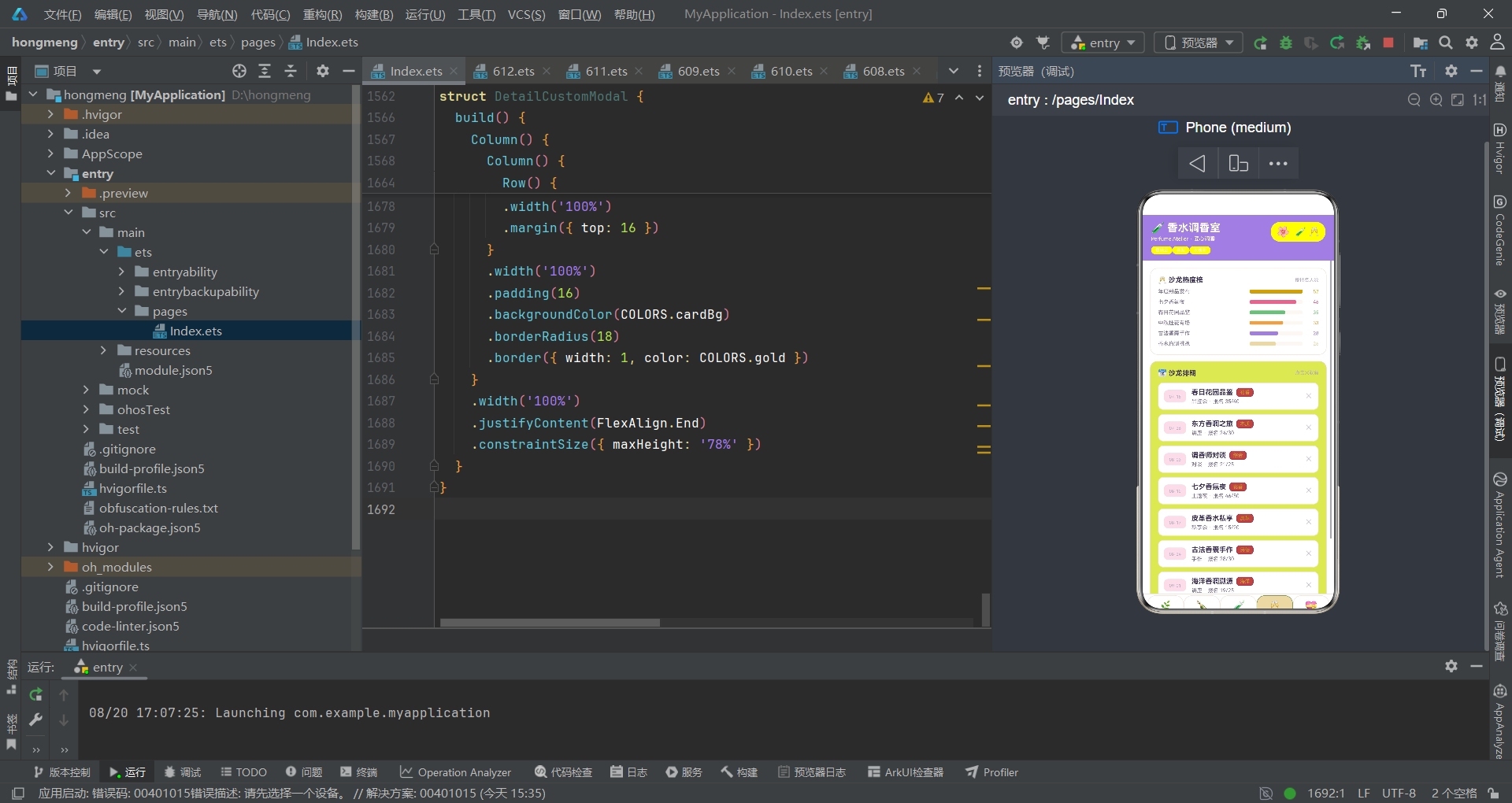Toggle the Profiler tool window
The width and height of the screenshot is (1512, 803).
[x=992, y=772]
